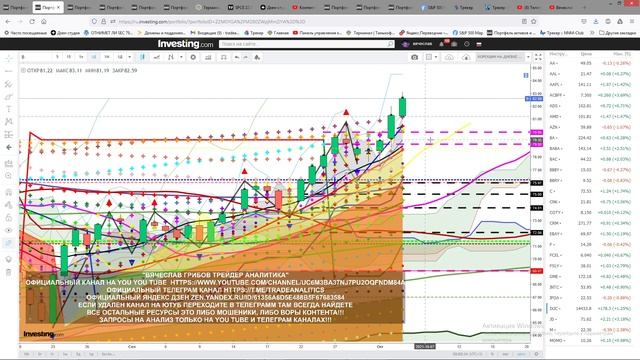Open the prediction and measurement tools
Screen dimensions: 640x360
point(9,134)
